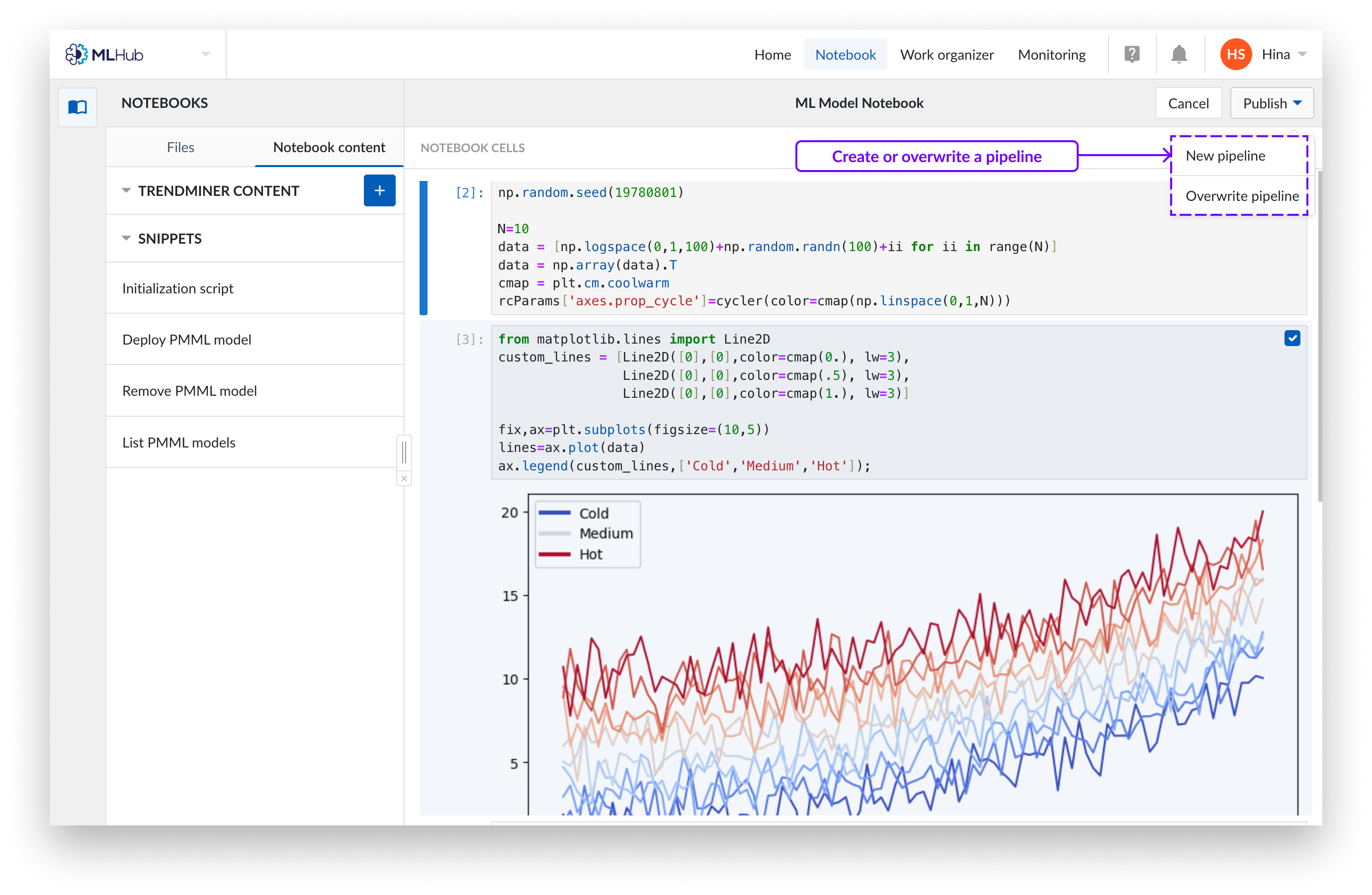1372x895 pixels.
Task: Click the HS user avatar
Action: (x=1235, y=55)
